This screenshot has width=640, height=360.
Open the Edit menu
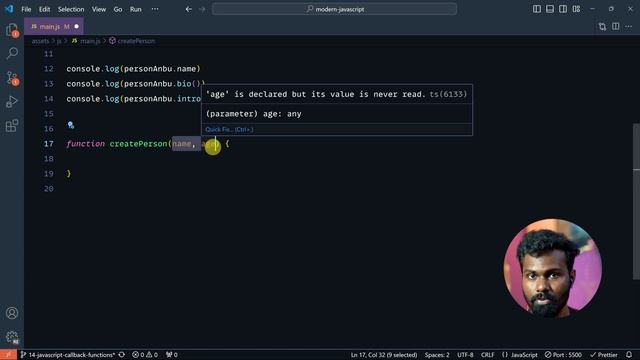(x=44, y=9)
